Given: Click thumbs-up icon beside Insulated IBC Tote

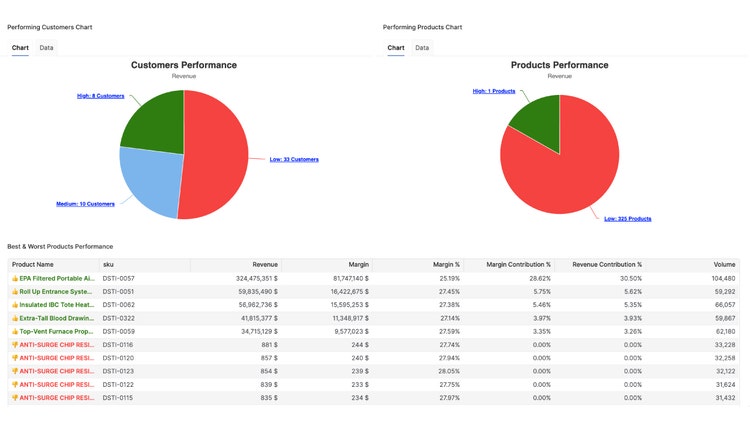Looking at the screenshot, I should (15, 305).
